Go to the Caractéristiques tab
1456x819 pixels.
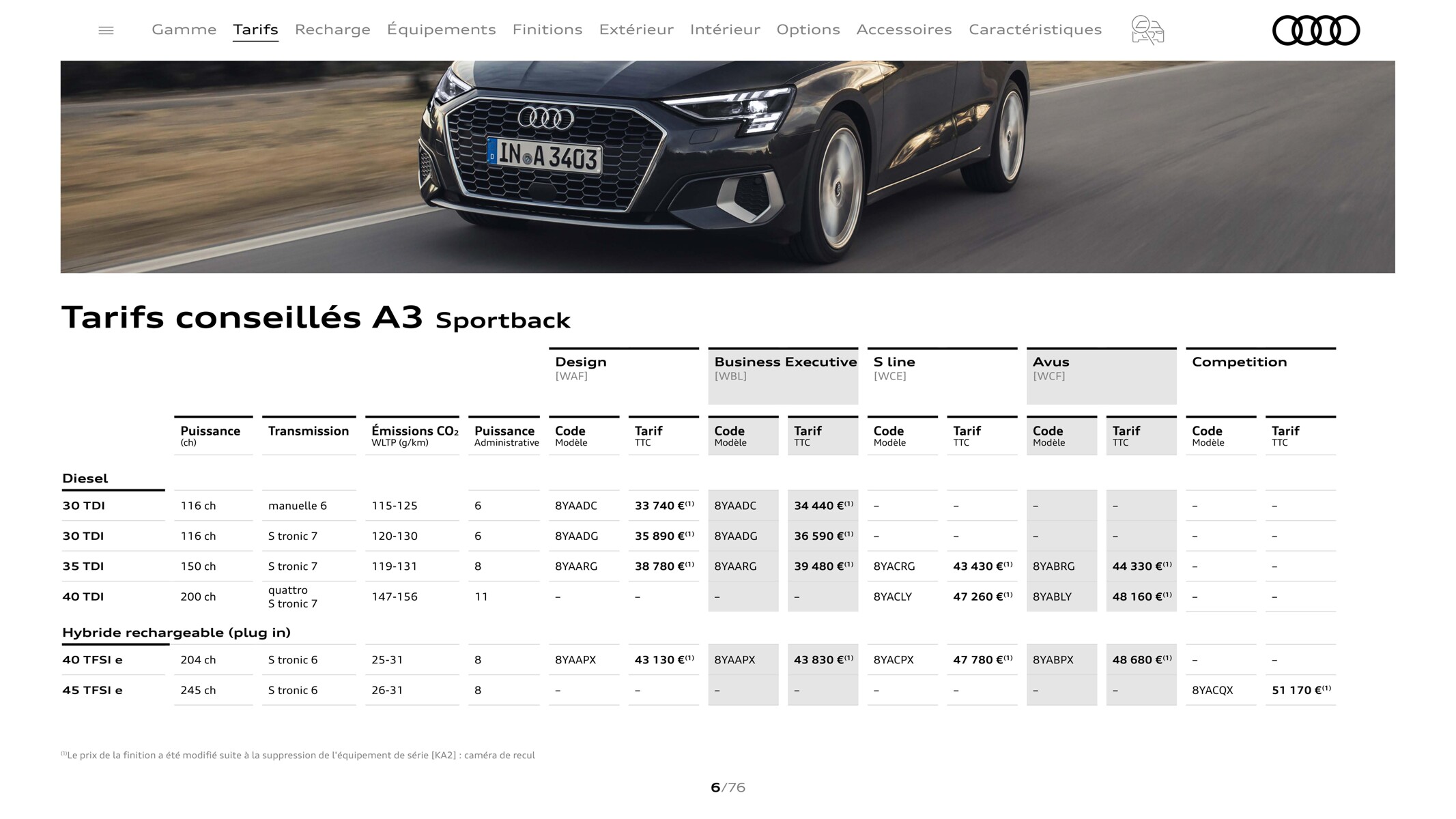(x=1035, y=30)
